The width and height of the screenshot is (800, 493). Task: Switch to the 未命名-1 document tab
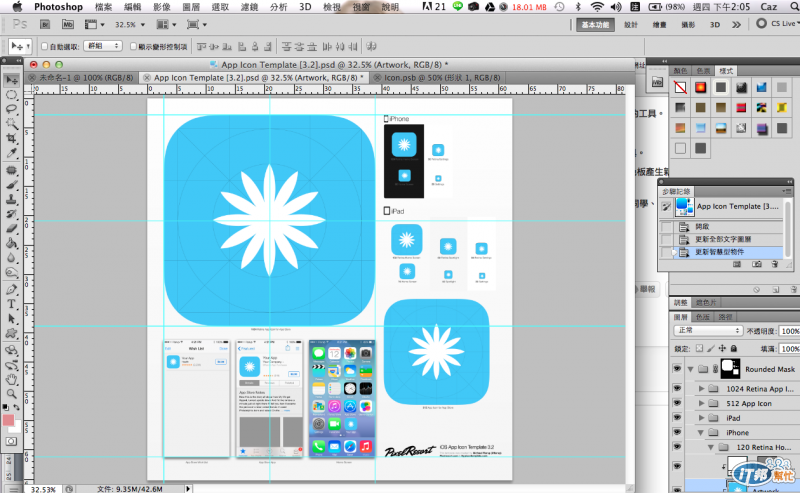[81, 78]
